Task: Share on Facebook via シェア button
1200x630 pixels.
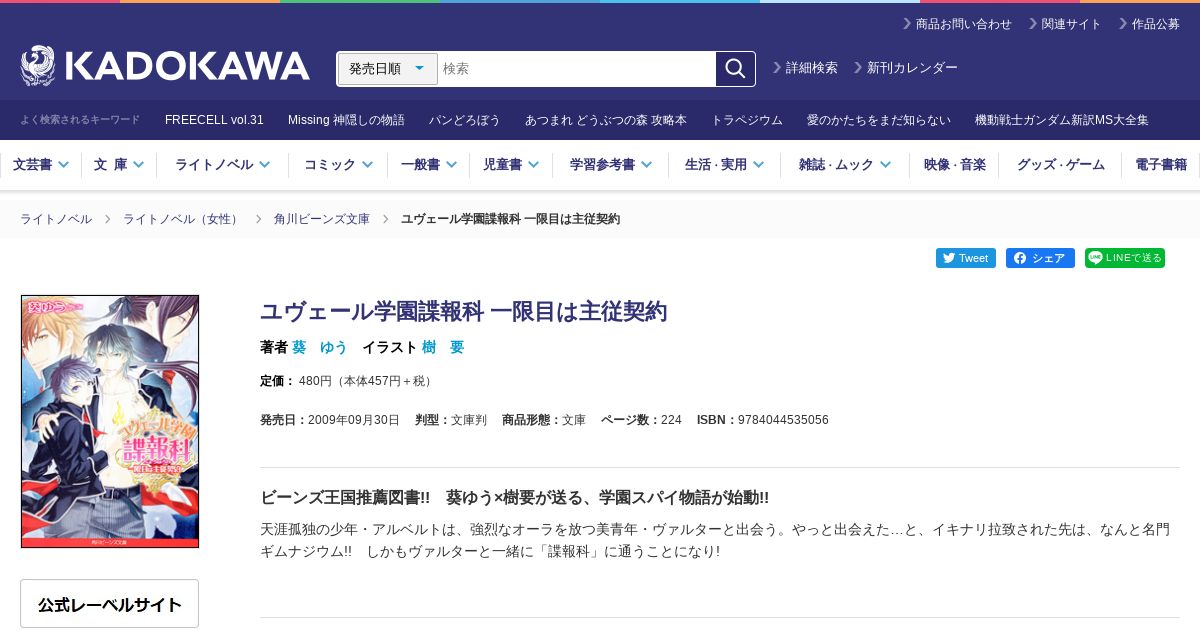Action: click(x=1040, y=258)
